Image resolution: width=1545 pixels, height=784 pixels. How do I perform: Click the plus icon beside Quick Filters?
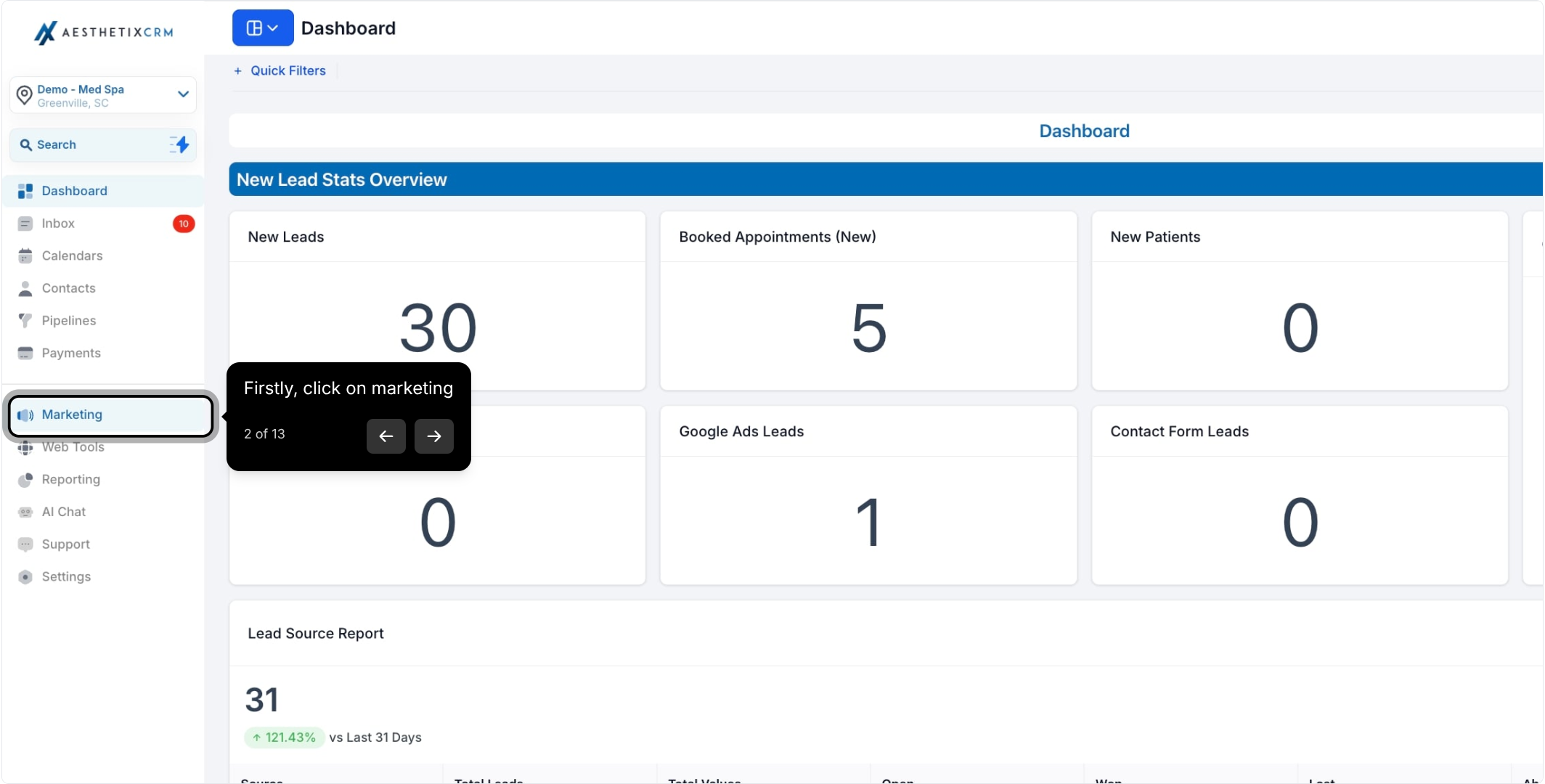pyautogui.click(x=237, y=71)
